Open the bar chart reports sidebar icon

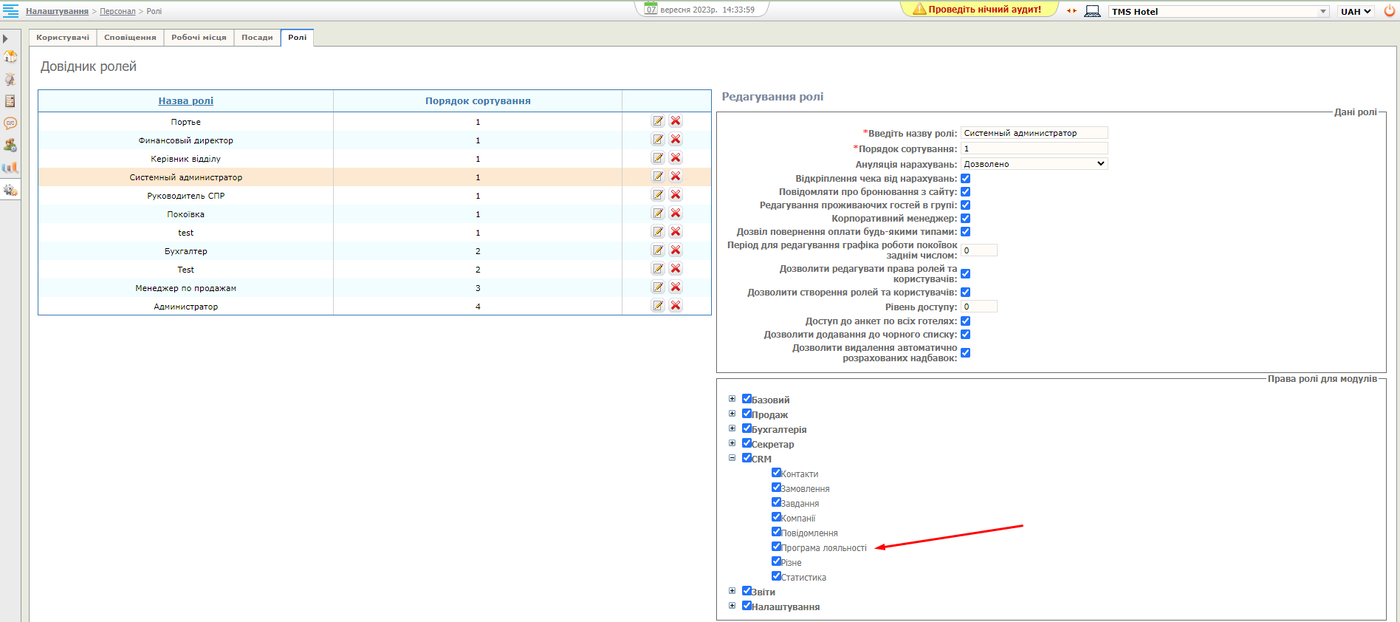coord(10,167)
